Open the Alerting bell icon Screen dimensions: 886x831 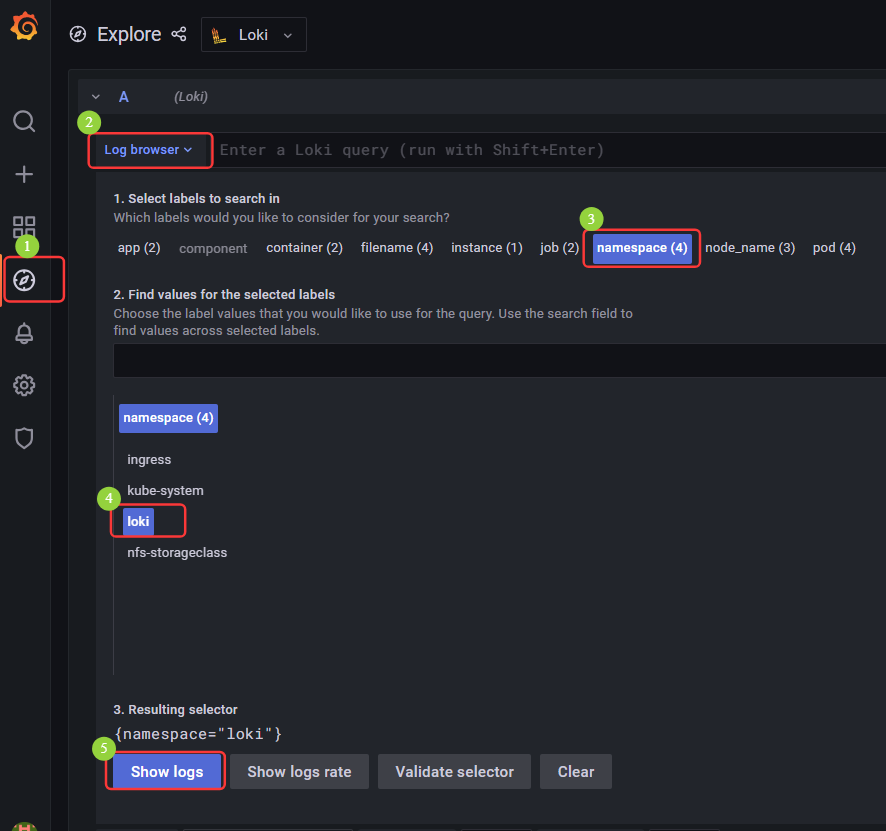click(x=24, y=333)
